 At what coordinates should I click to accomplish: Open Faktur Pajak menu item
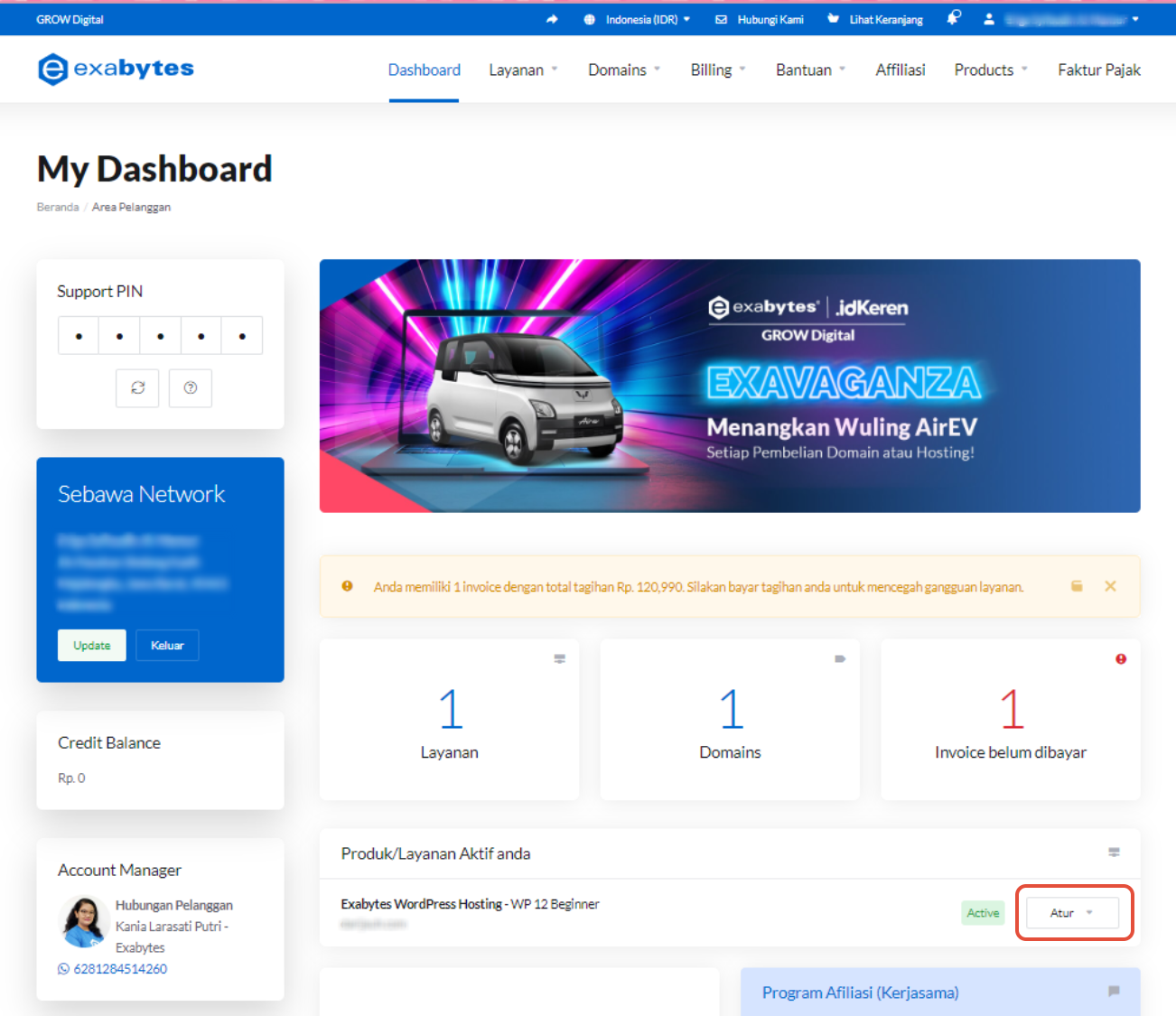1099,70
